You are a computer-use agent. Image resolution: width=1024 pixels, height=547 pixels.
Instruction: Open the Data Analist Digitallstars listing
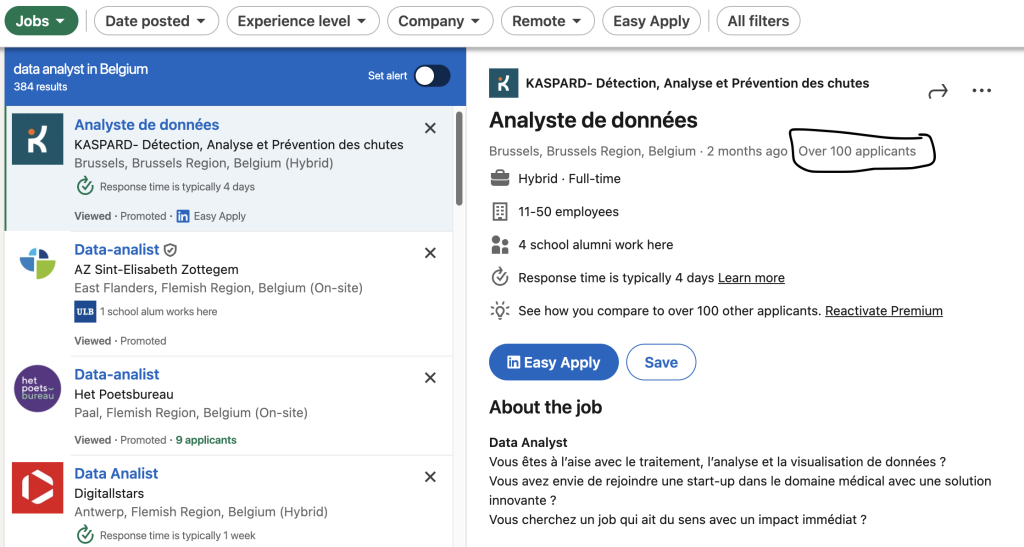(x=116, y=473)
